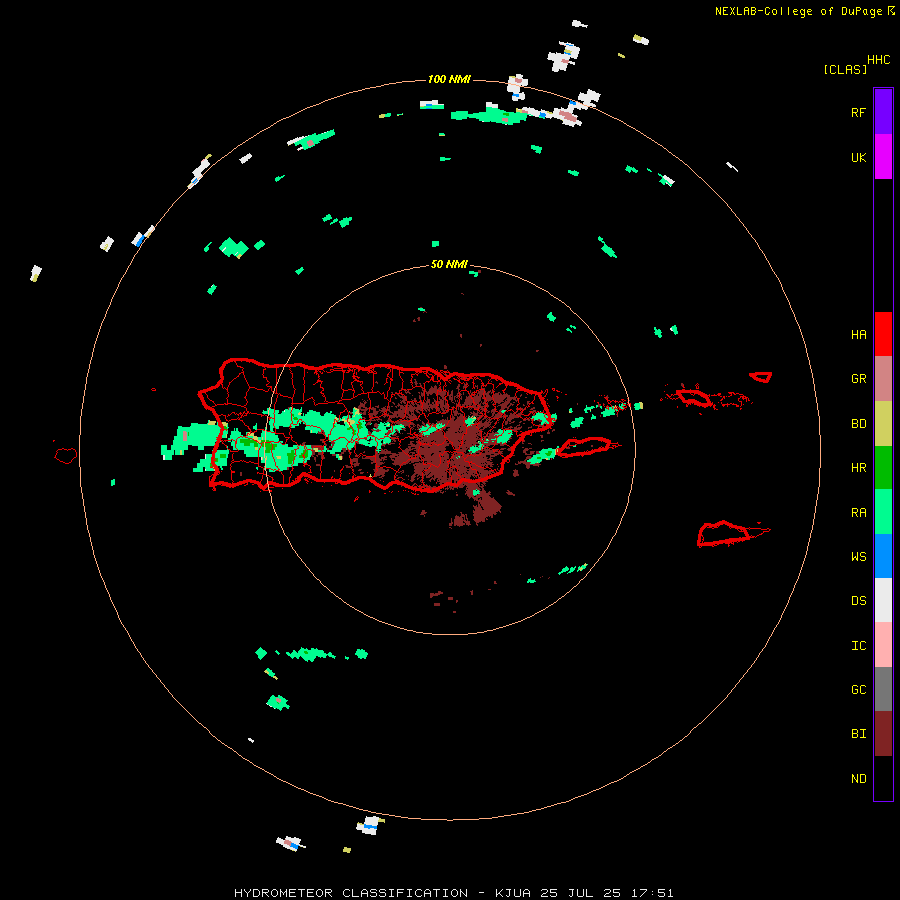Click the RF legend label
The image size is (900, 900).
tap(858, 112)
